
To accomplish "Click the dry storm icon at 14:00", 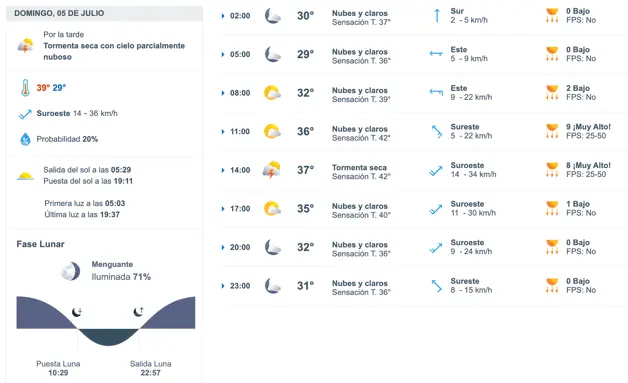I will pos(272,170).
